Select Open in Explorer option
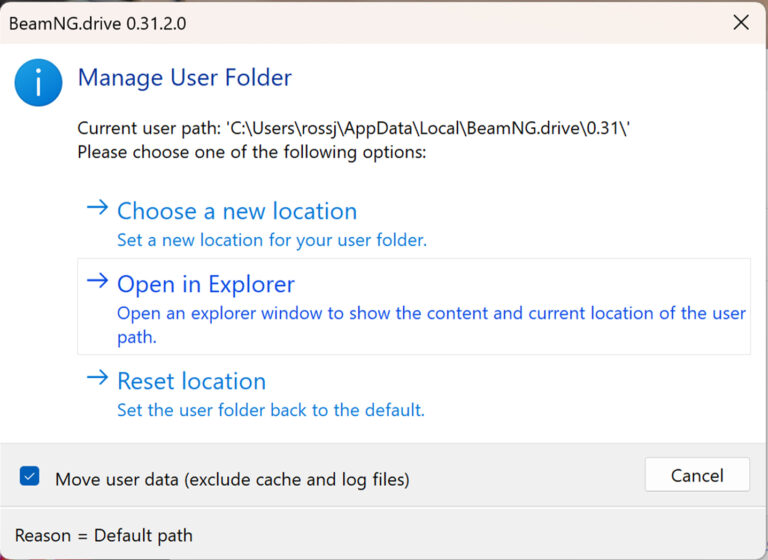Screen dimensions: 768x560 click(x=205, y=284)
